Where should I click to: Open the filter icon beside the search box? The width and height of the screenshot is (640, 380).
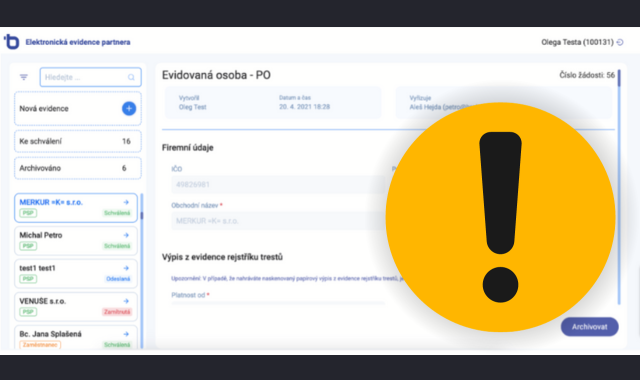click(24, 77)
